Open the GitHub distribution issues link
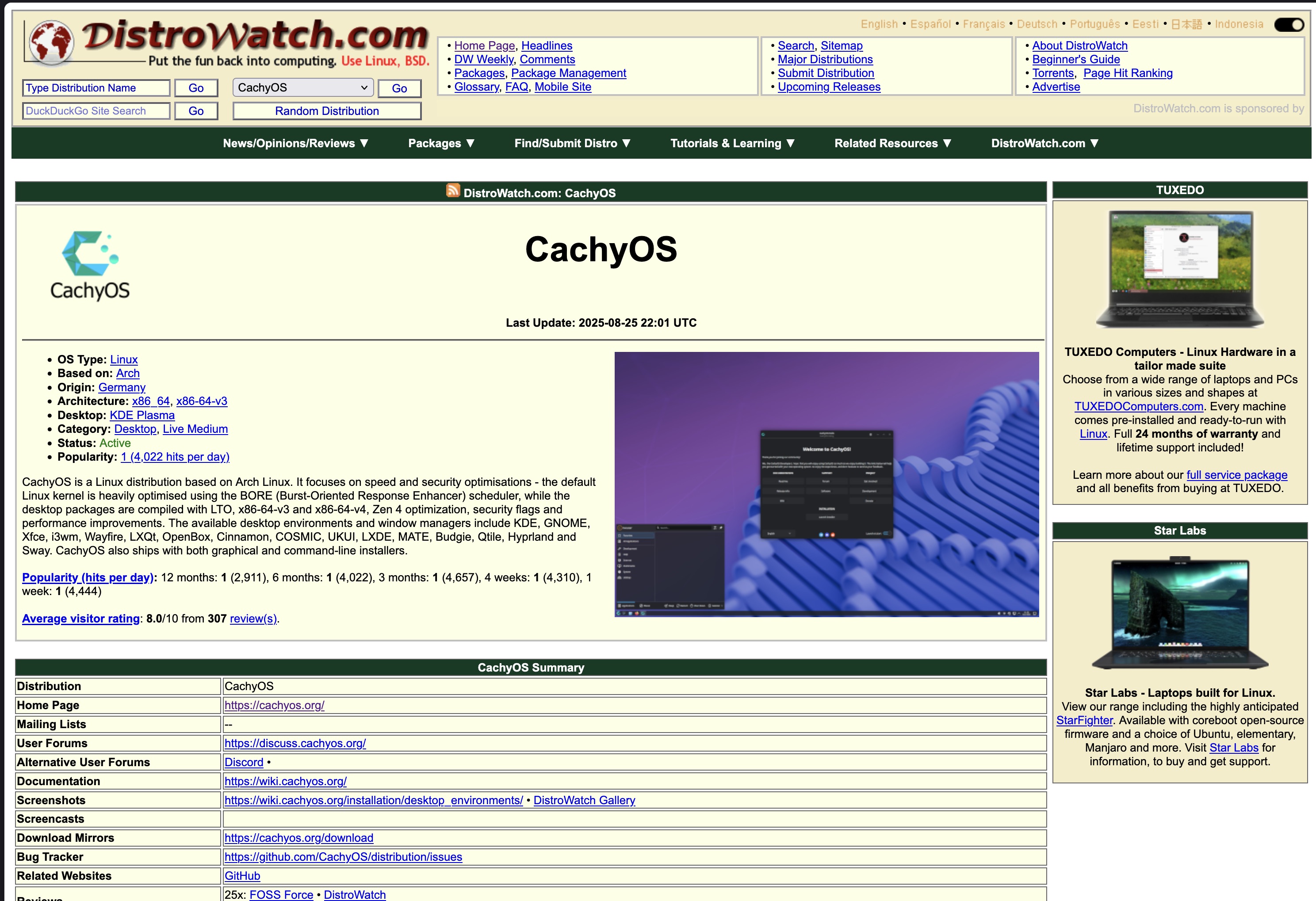 tap(343, 857)
